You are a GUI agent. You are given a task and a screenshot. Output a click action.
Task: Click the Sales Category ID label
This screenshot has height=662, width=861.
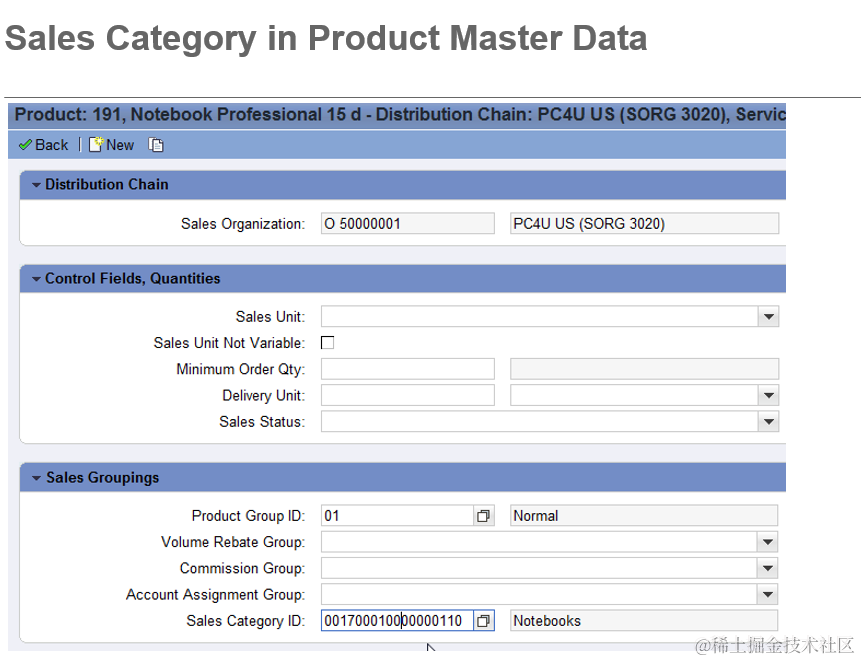[x=245, y=621]
